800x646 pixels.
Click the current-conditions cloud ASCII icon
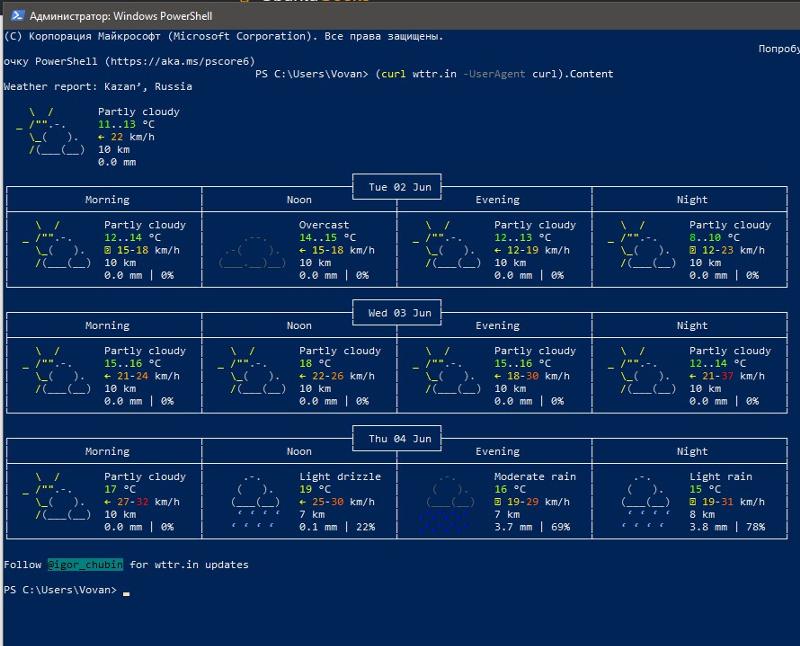coord(51,131)
